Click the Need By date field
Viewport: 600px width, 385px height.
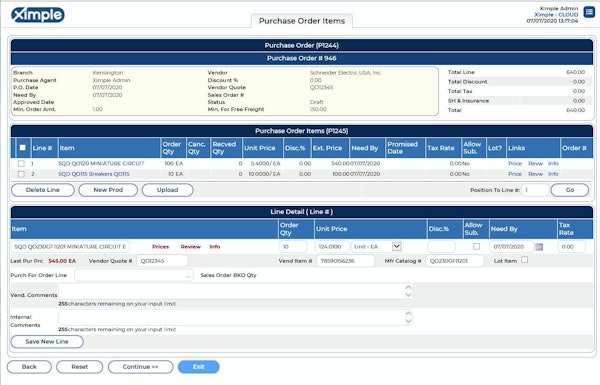pyautogui.click(x=512, y=247)
